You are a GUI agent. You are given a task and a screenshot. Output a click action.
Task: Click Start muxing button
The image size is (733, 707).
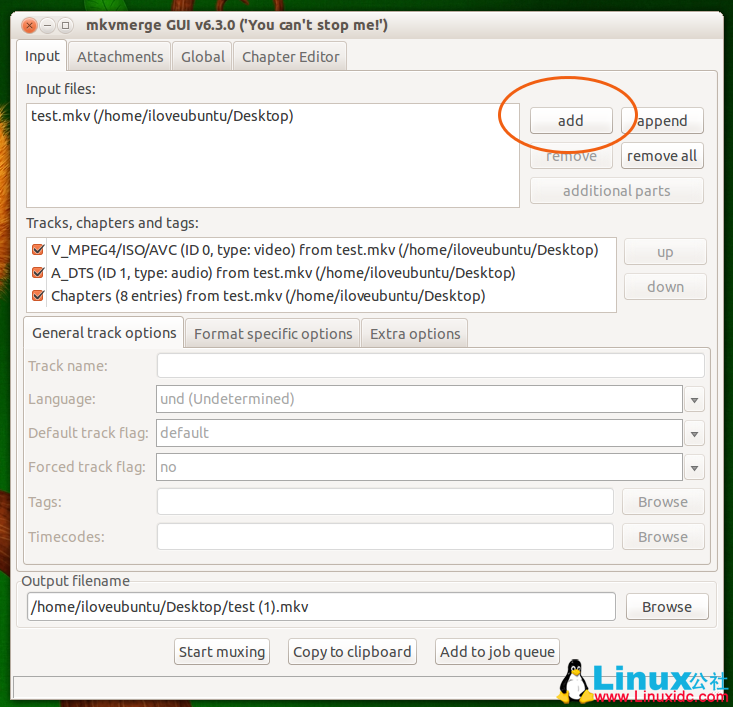(222, 652)
